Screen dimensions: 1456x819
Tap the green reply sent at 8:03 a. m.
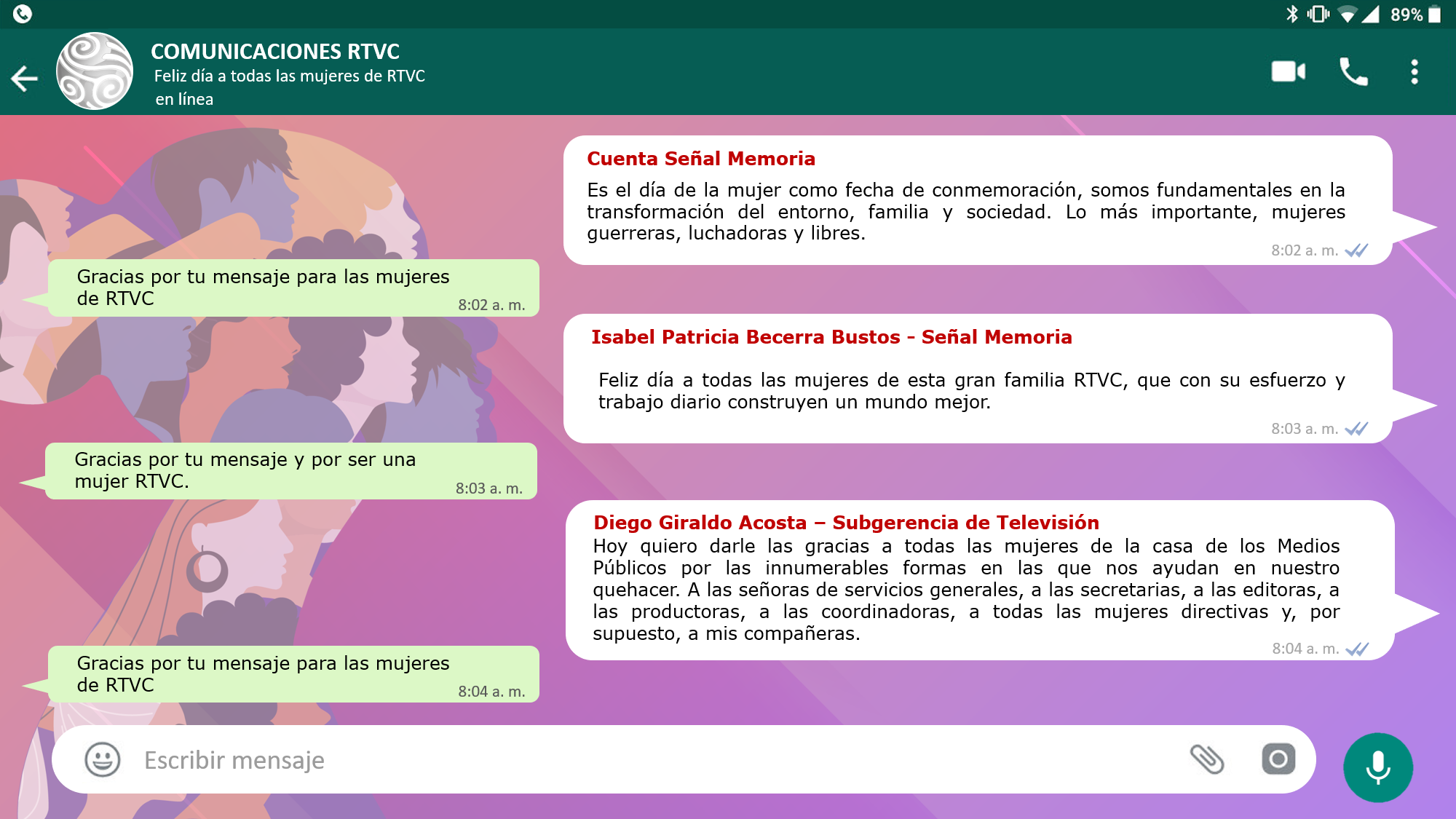coord(291,471)
